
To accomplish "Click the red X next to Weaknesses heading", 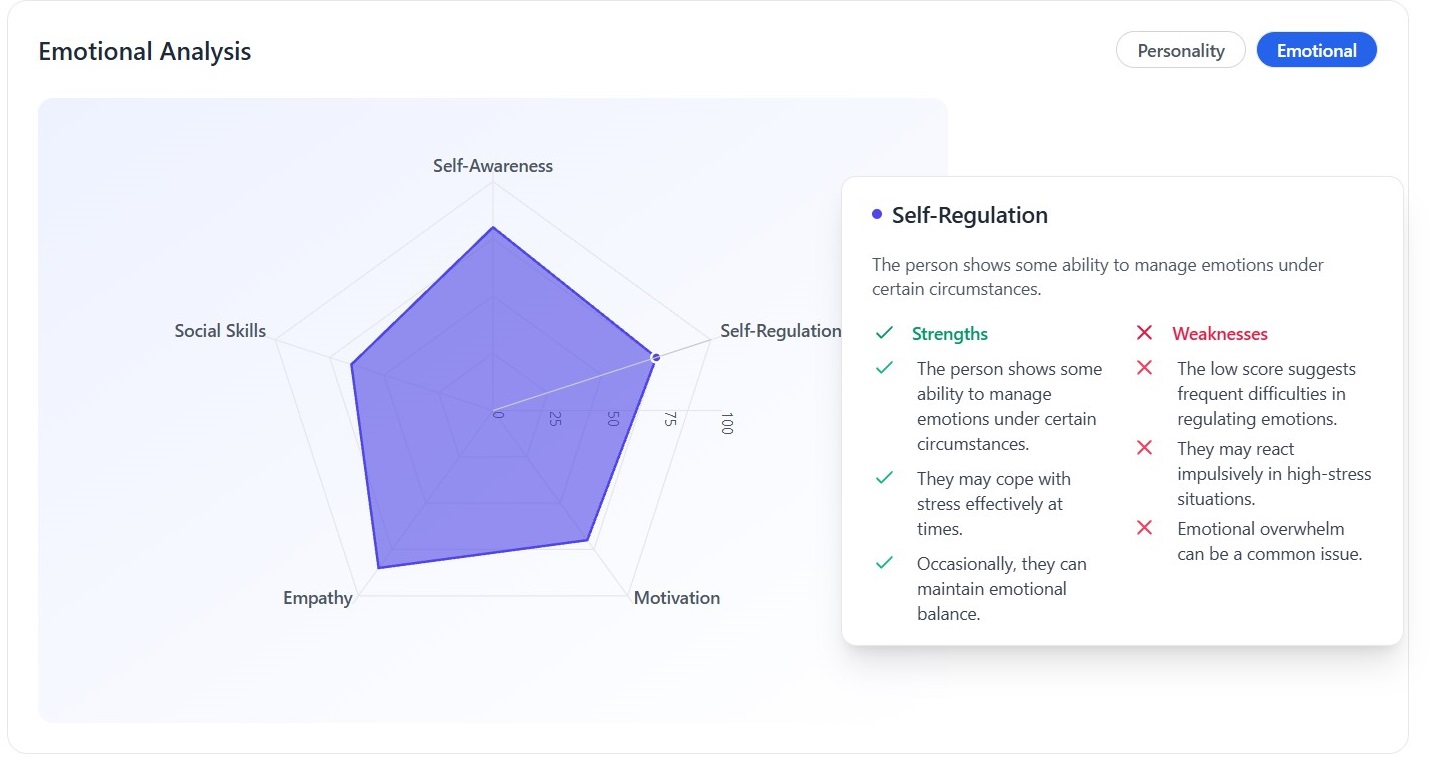I will coord(1145,333).
